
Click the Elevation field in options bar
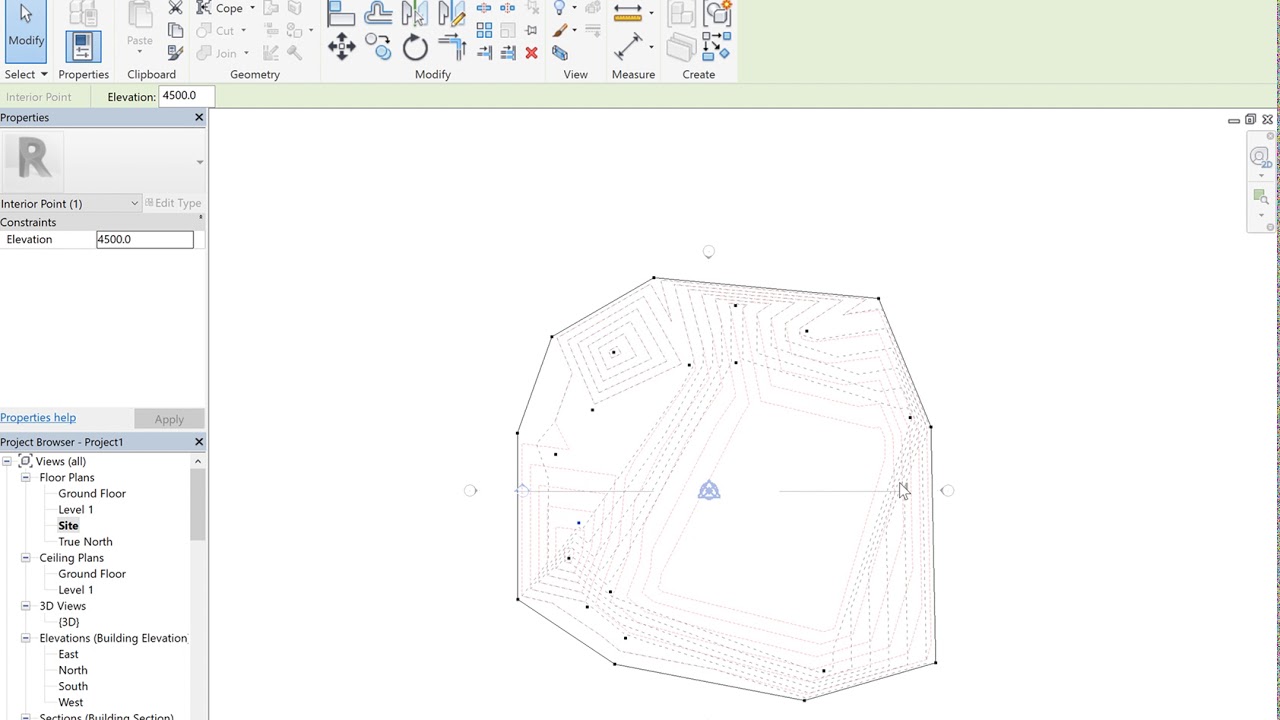[x=186, y=96]
